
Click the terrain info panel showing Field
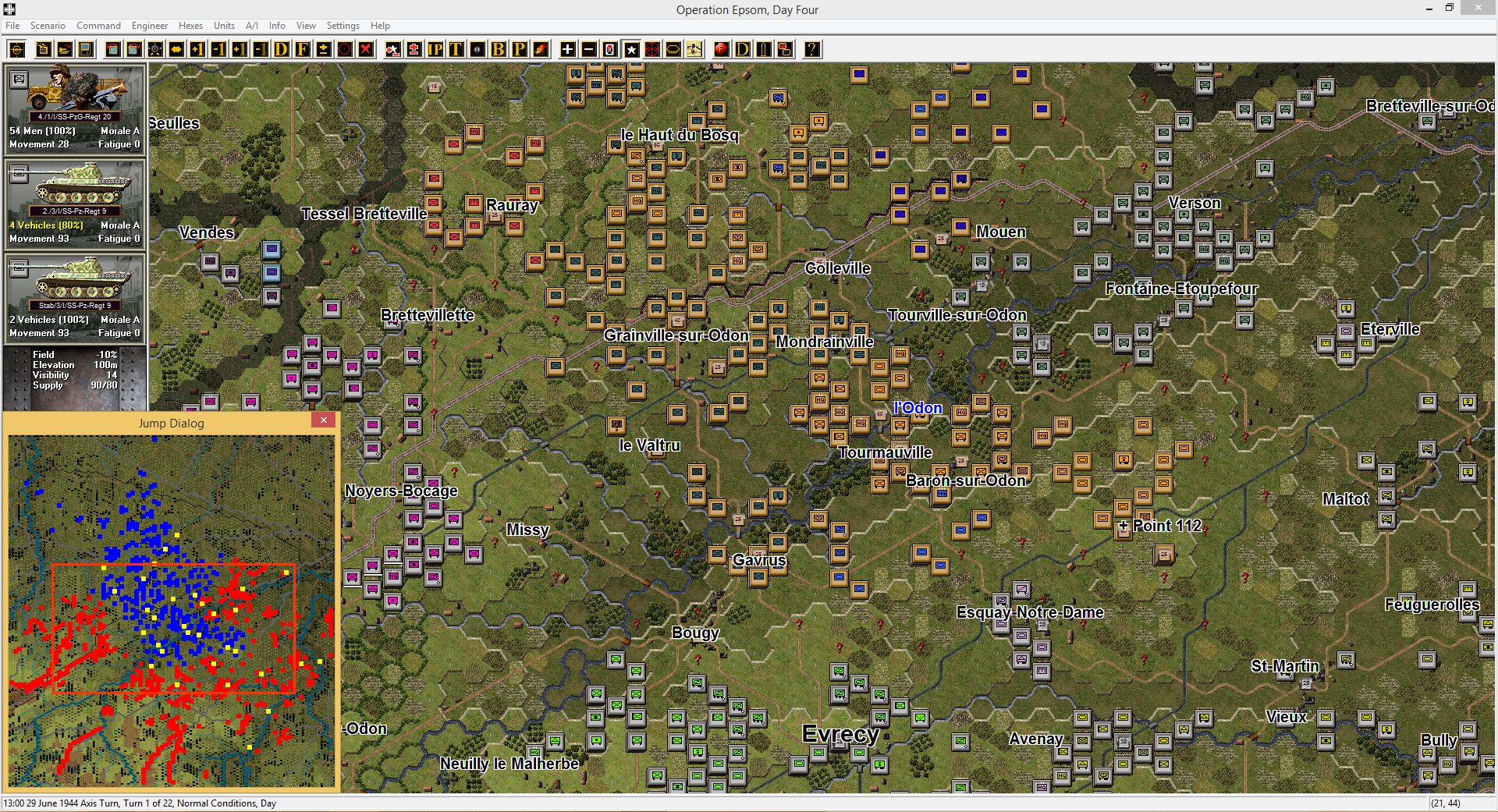pos(75,378)
